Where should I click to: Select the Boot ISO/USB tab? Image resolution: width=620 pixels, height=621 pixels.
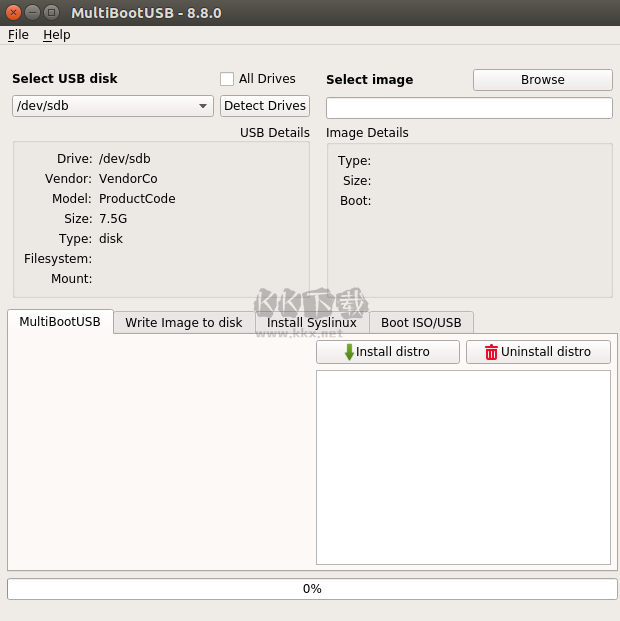[421, 323]
